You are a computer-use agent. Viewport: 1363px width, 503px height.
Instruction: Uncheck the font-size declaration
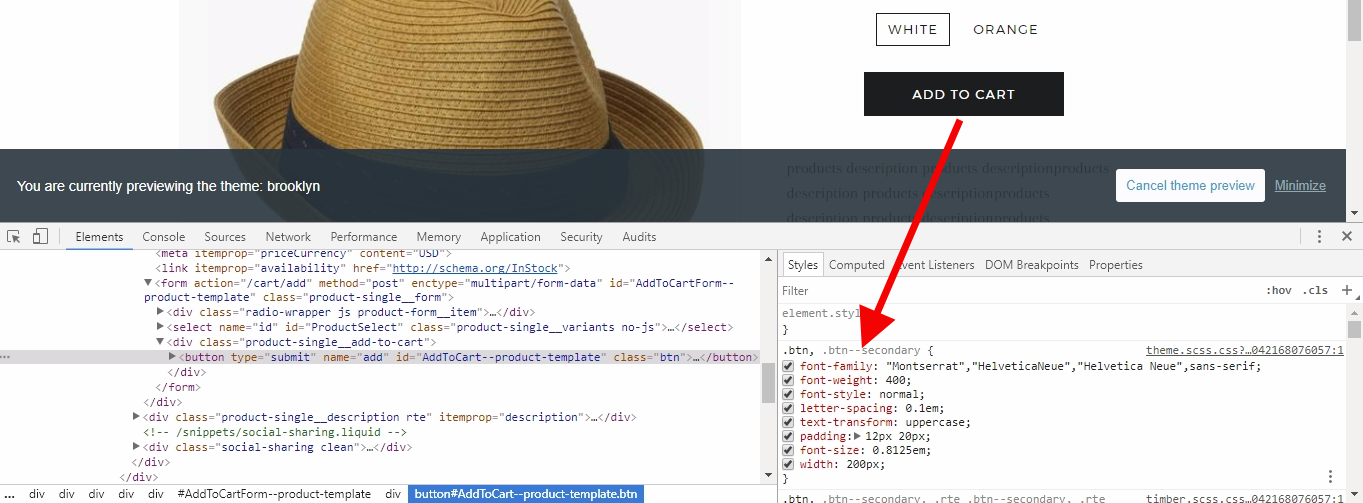[788, 450]
